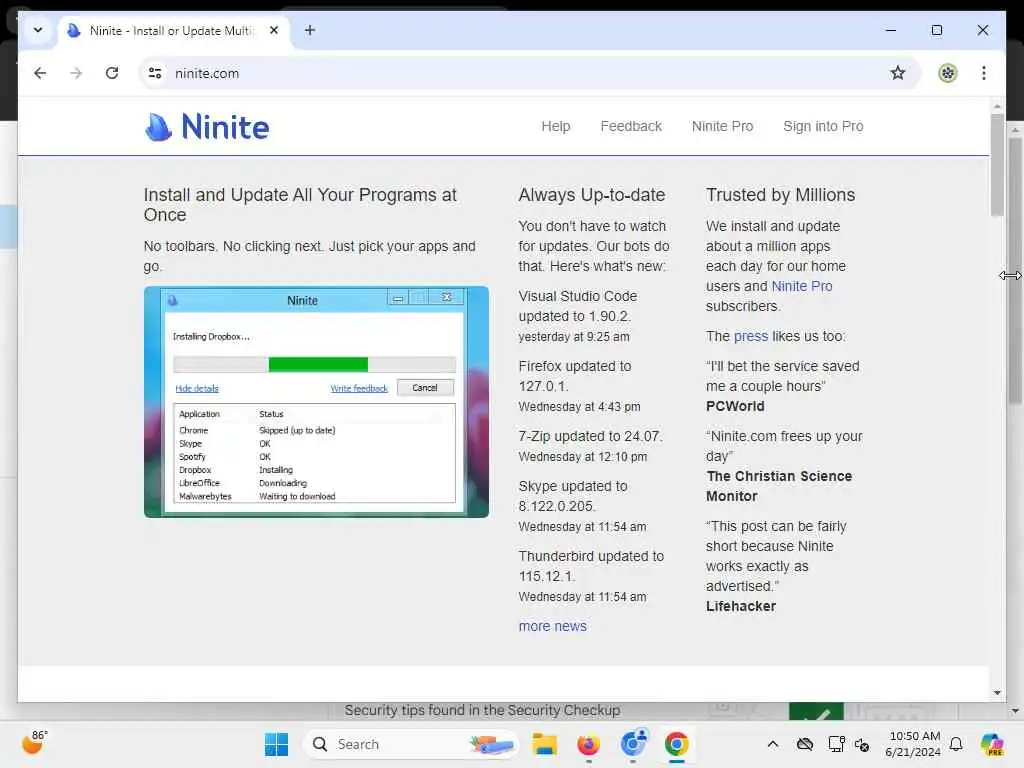Click the 'PCWorld' attribution text
Screen dimensions: 1024x768
point(735,406)
